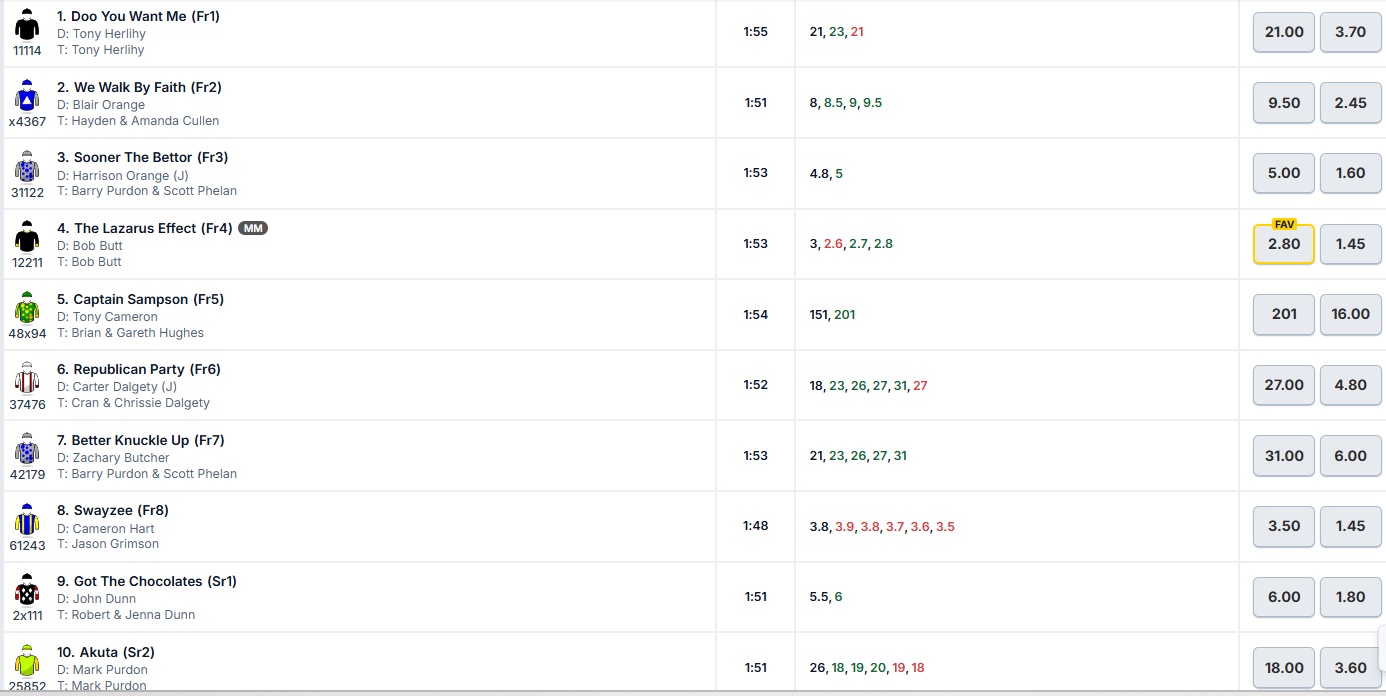Click We Walk By Faith blue silks icon

(27, 97)
